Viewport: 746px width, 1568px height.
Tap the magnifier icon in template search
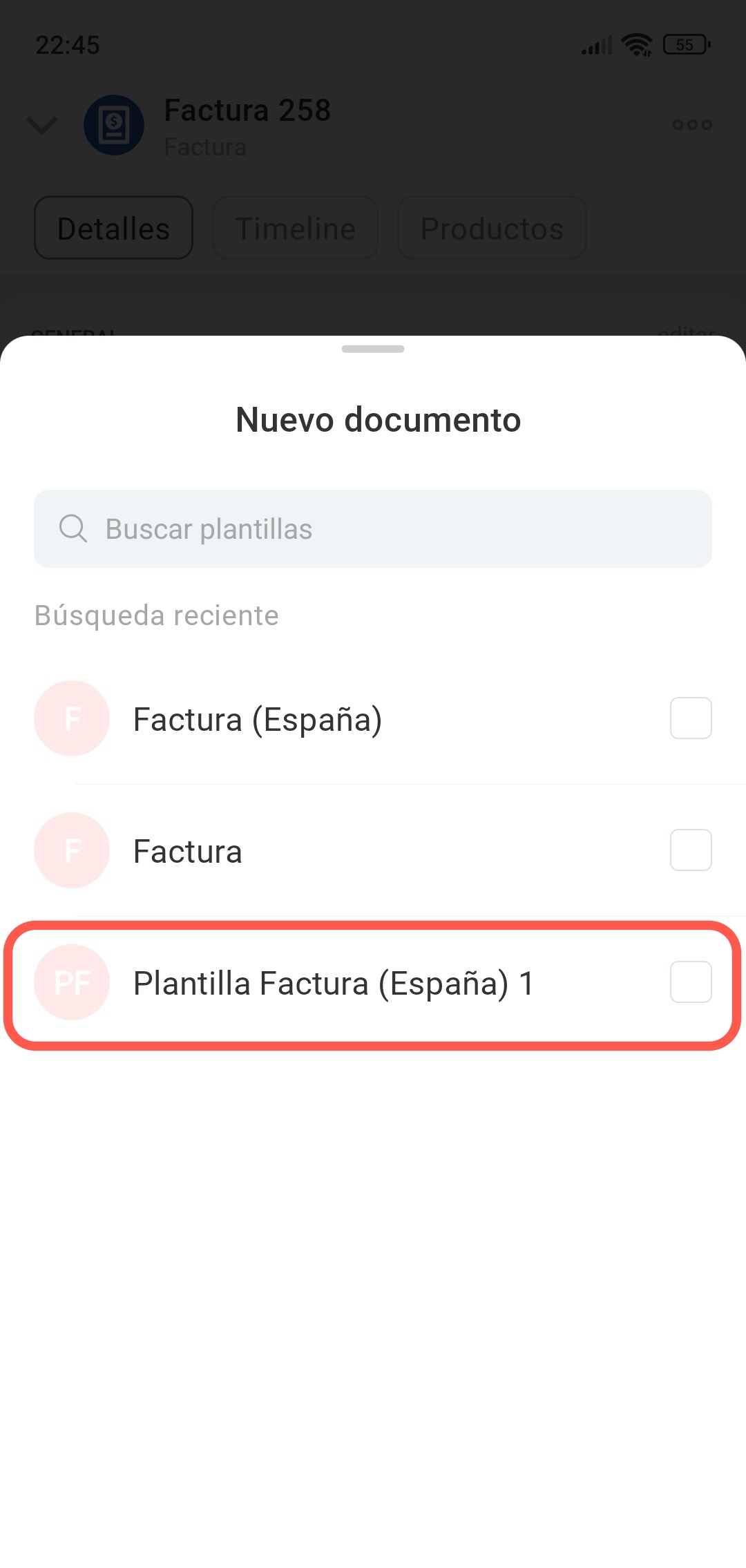point(73,529)
